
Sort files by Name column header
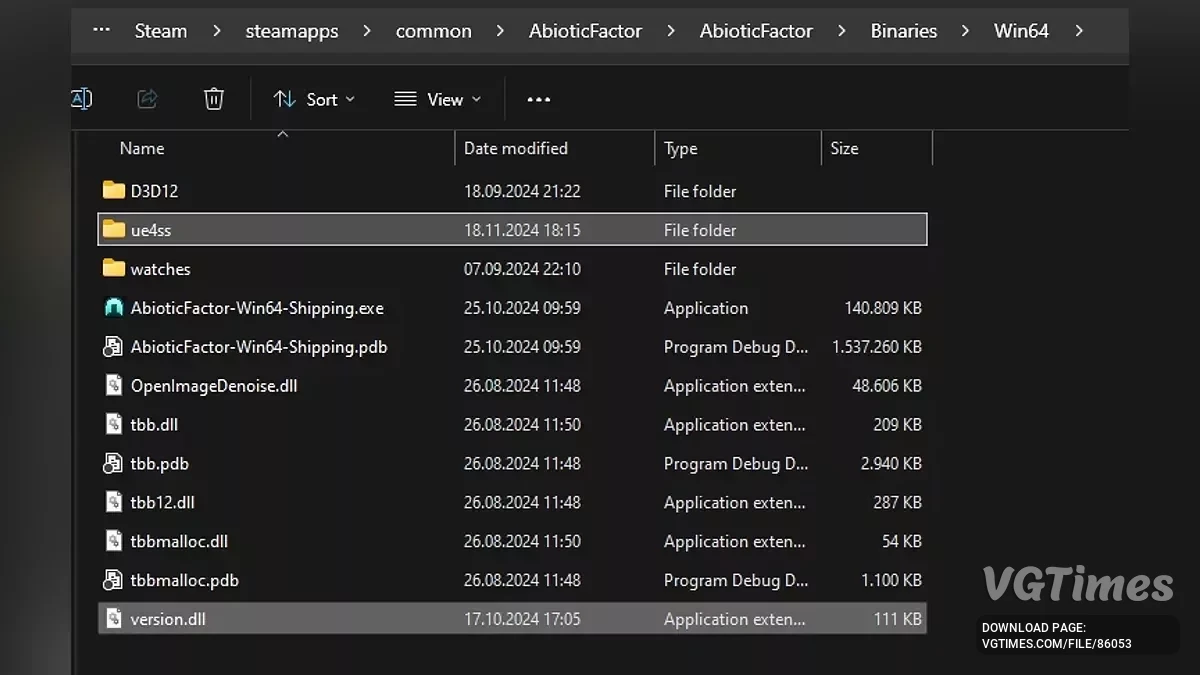(x=142, y=148)
